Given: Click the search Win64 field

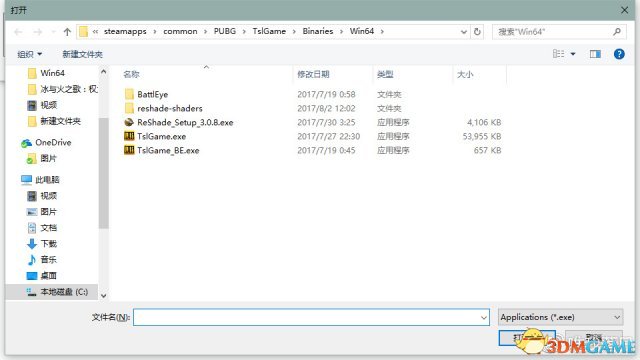Looking at the screenshot, I should point(559,32).
